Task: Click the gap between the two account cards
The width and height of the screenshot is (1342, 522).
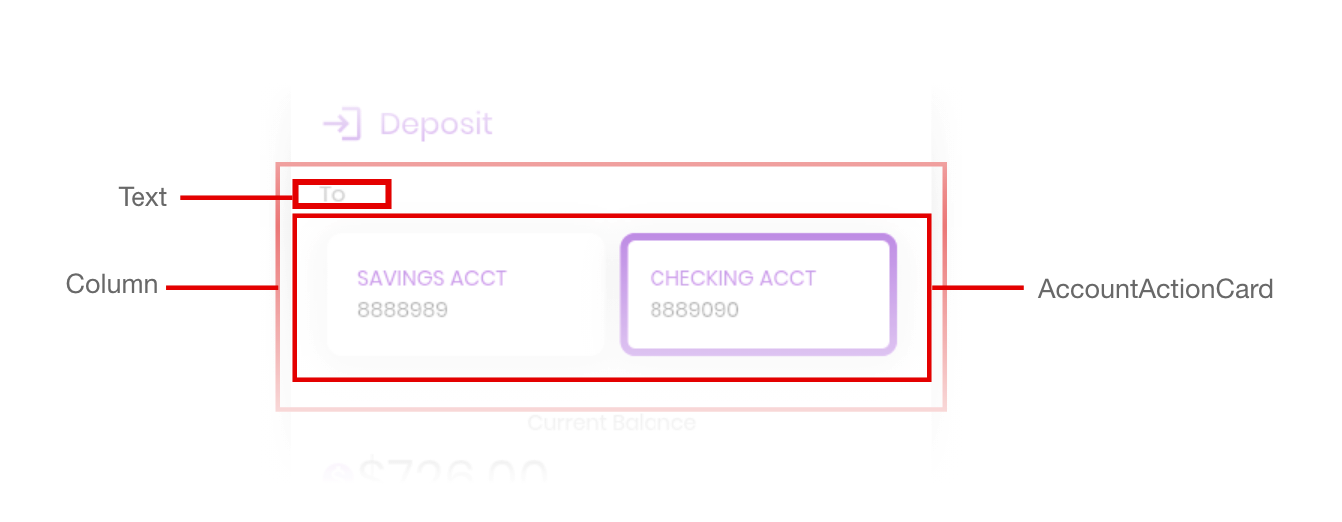Action: click(x=612, y=295)
